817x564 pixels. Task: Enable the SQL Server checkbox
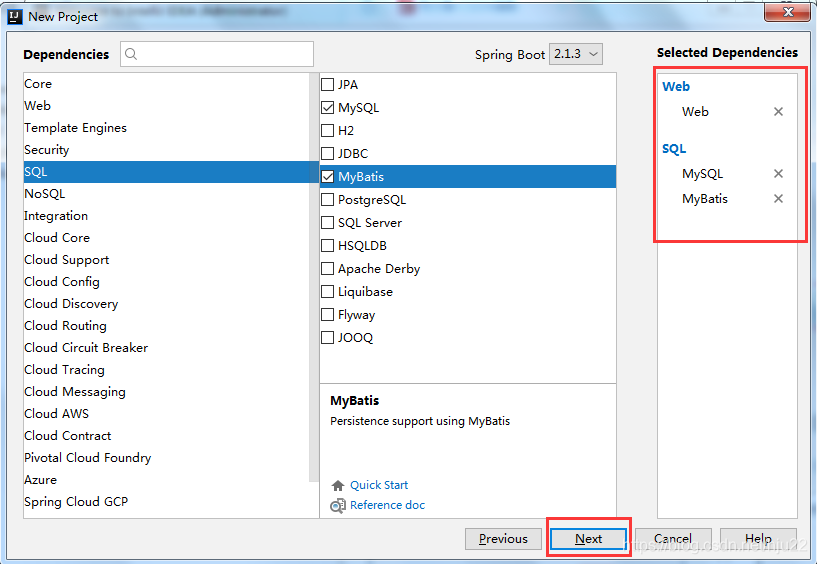(327, 223)
